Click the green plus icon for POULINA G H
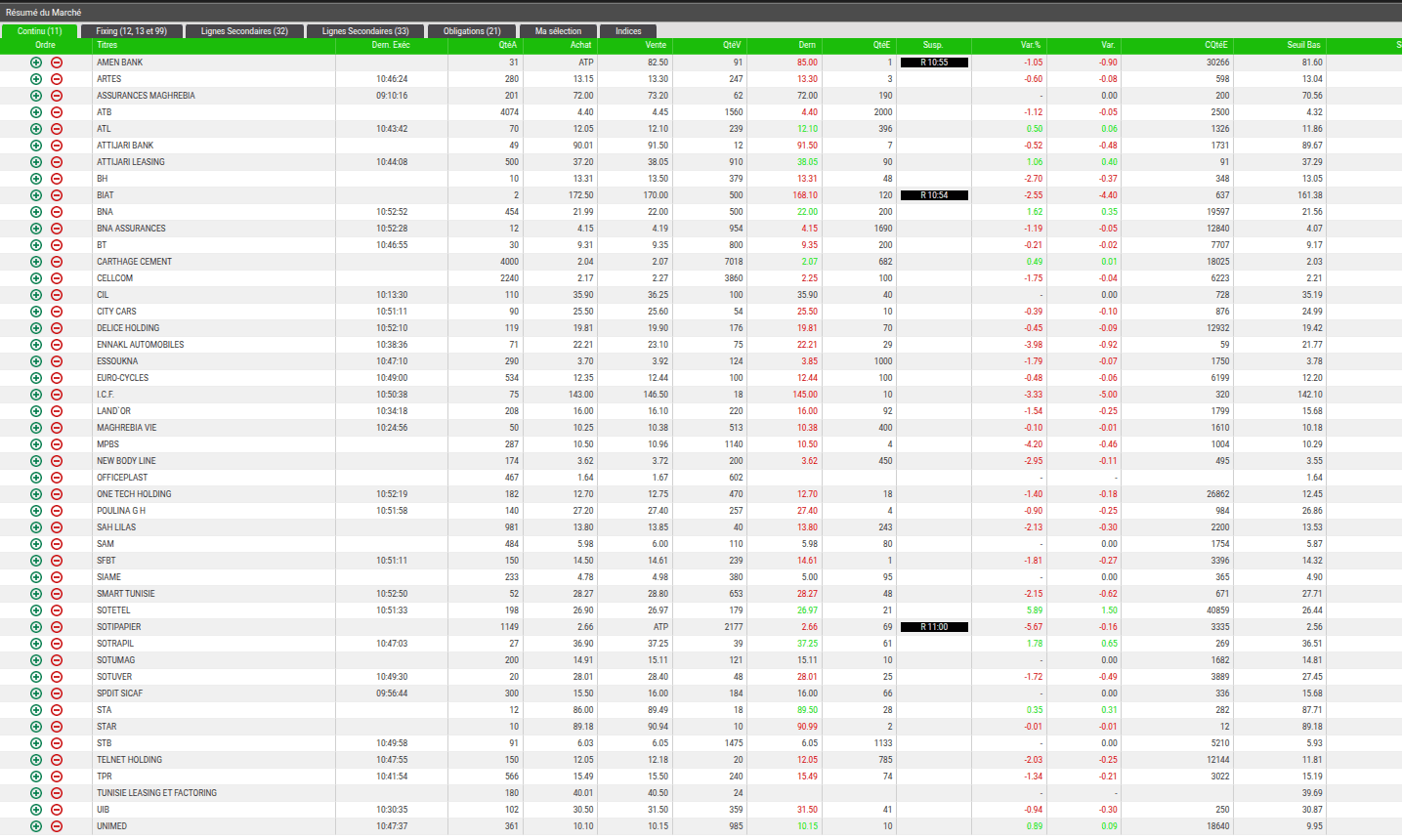This screenshot has width=1402, height=840. (x=36, y=511)
